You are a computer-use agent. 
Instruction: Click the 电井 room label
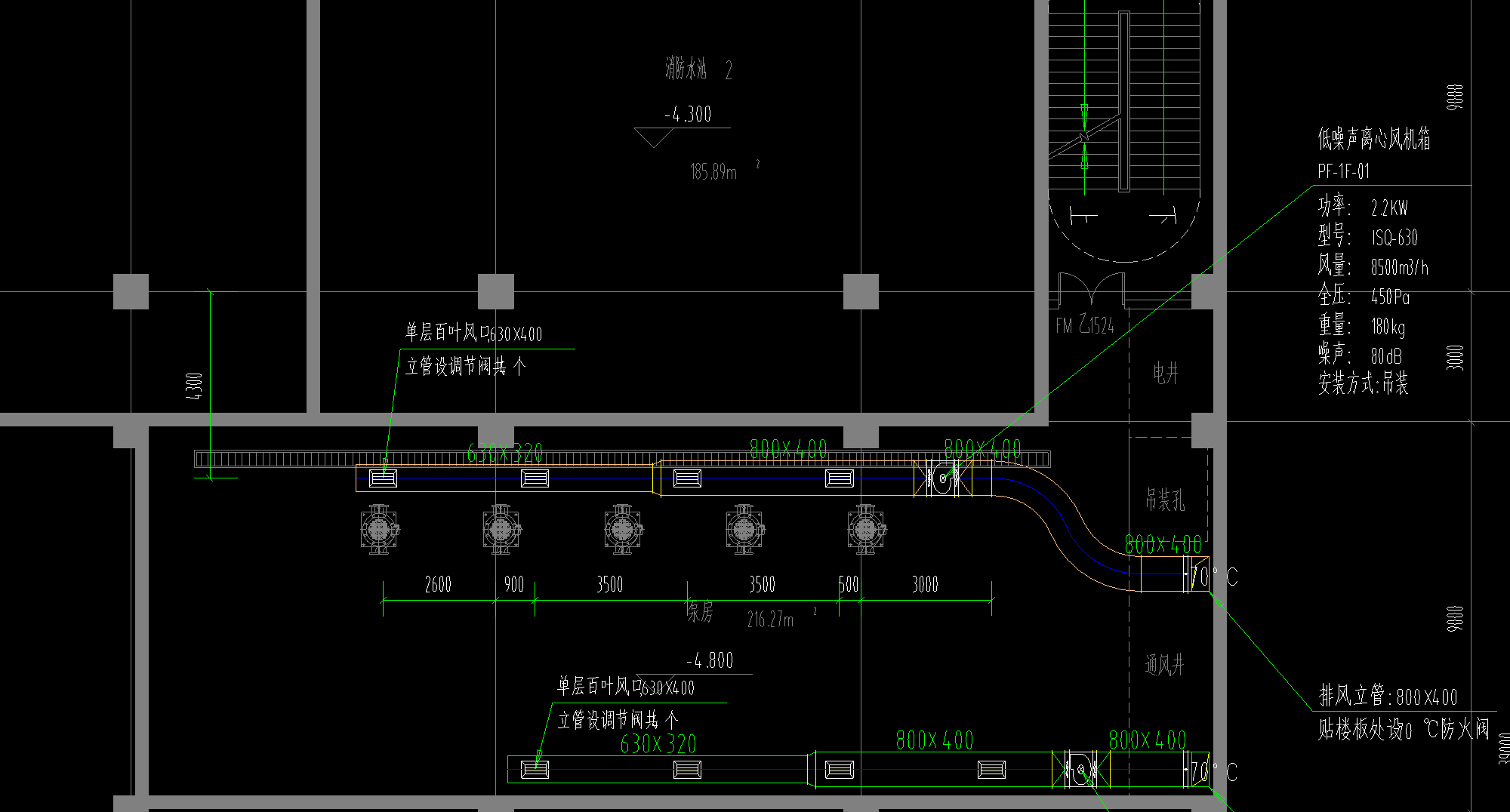tap(1165, 373)
